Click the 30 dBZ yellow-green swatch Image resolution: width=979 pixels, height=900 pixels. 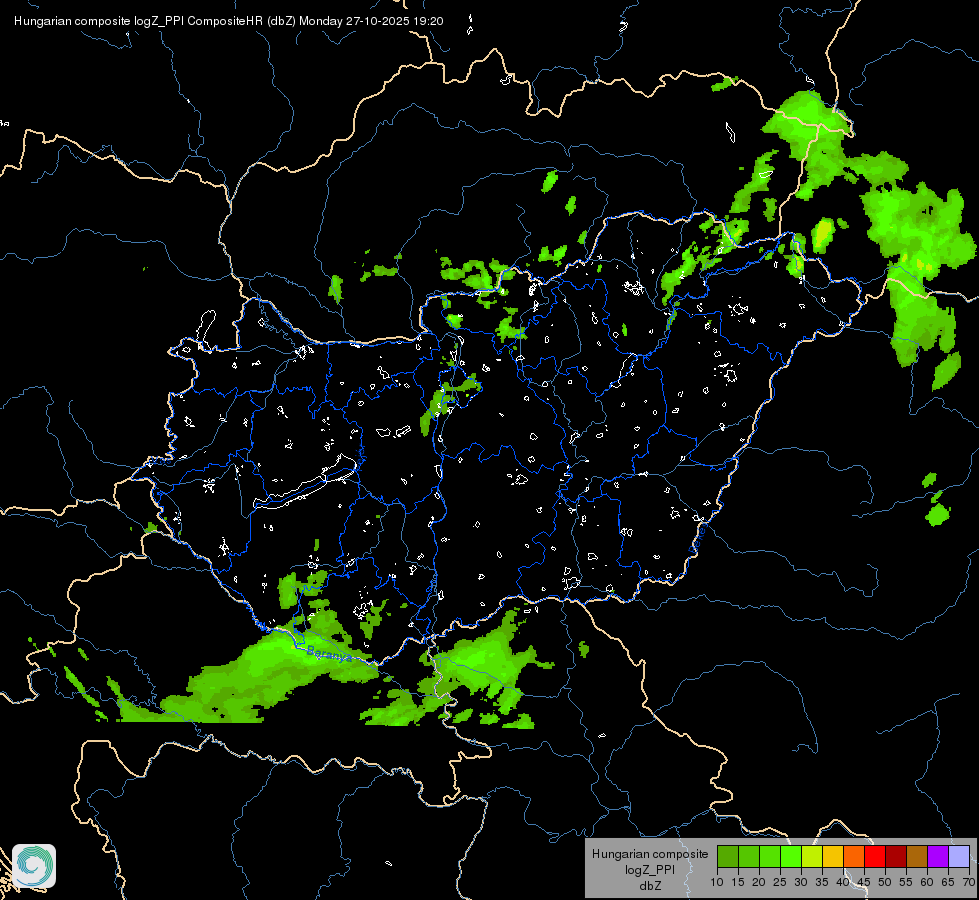(812, 856)
